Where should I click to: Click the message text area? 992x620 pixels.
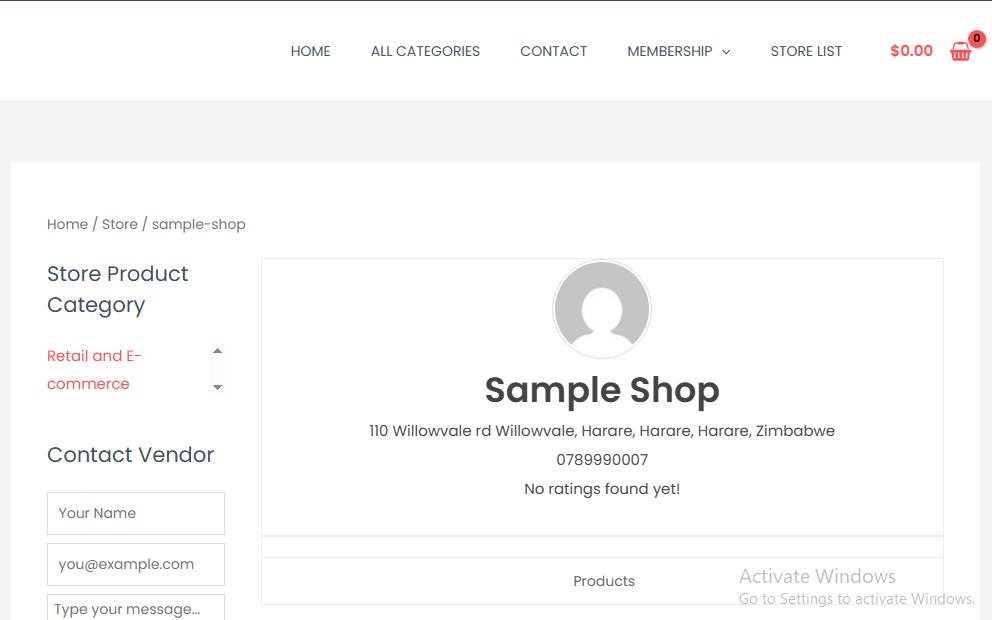pyautogui.click(x=136, y=608)
